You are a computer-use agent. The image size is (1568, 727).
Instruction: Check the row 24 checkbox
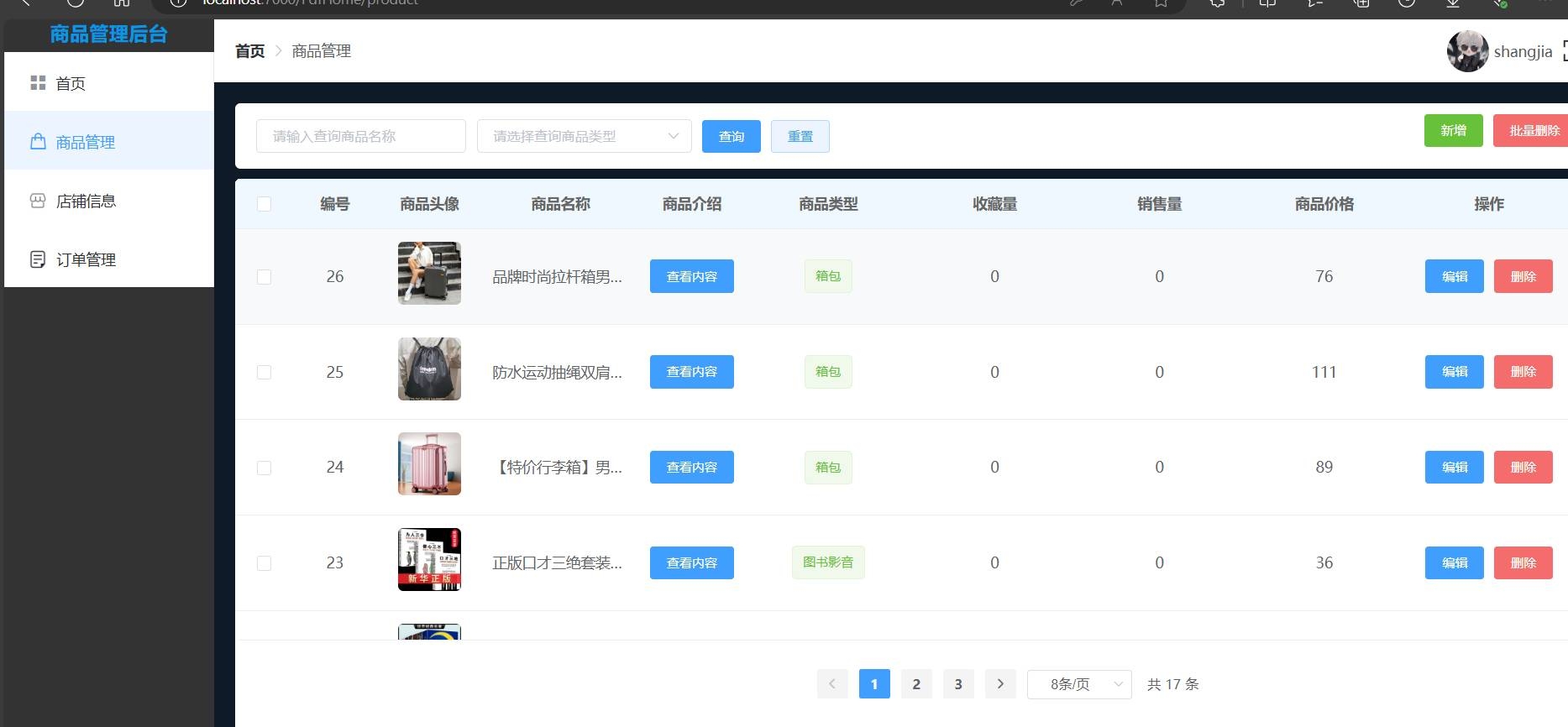point(264,468)
